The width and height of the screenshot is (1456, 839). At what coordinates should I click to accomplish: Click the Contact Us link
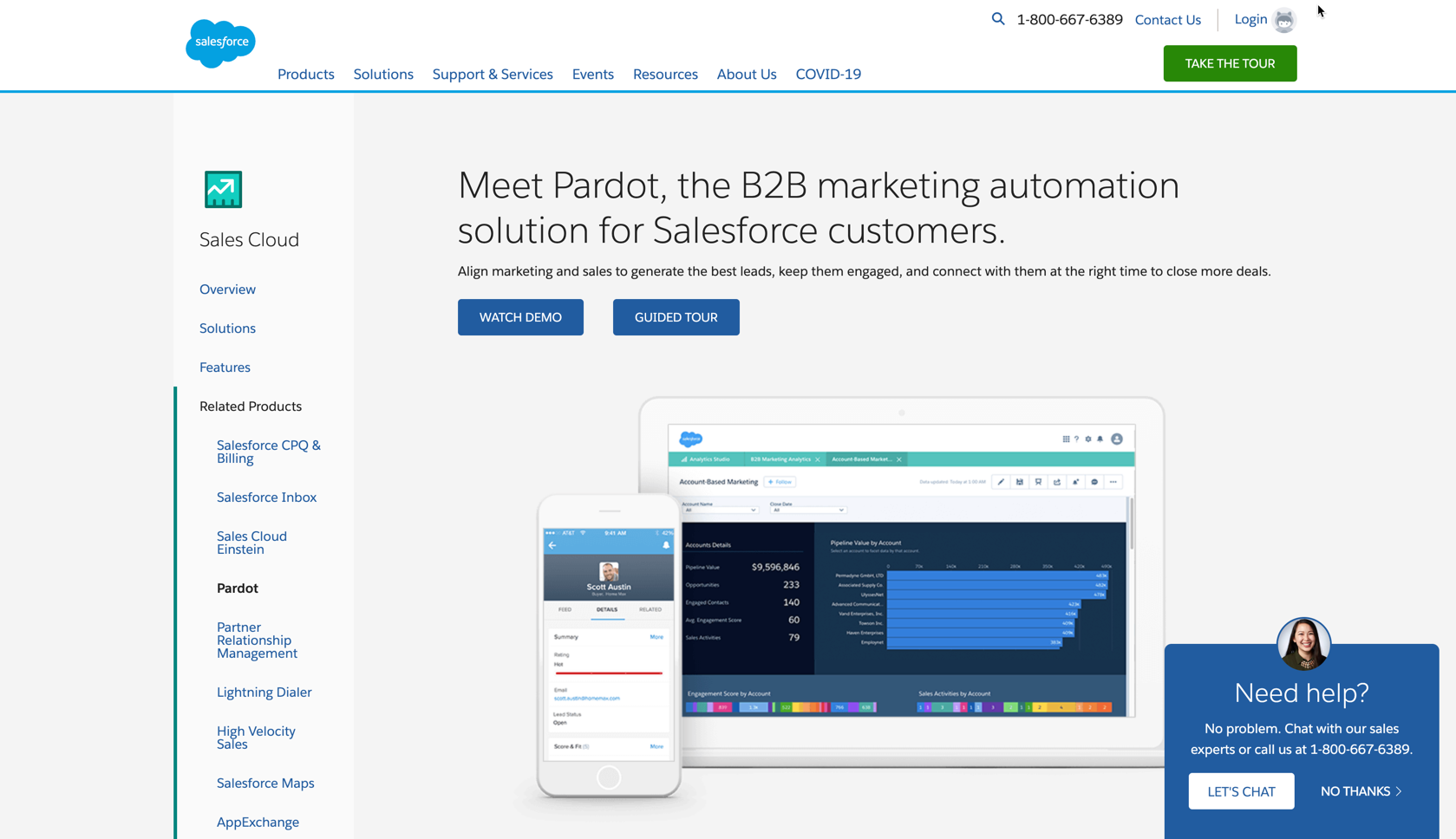1168,20
